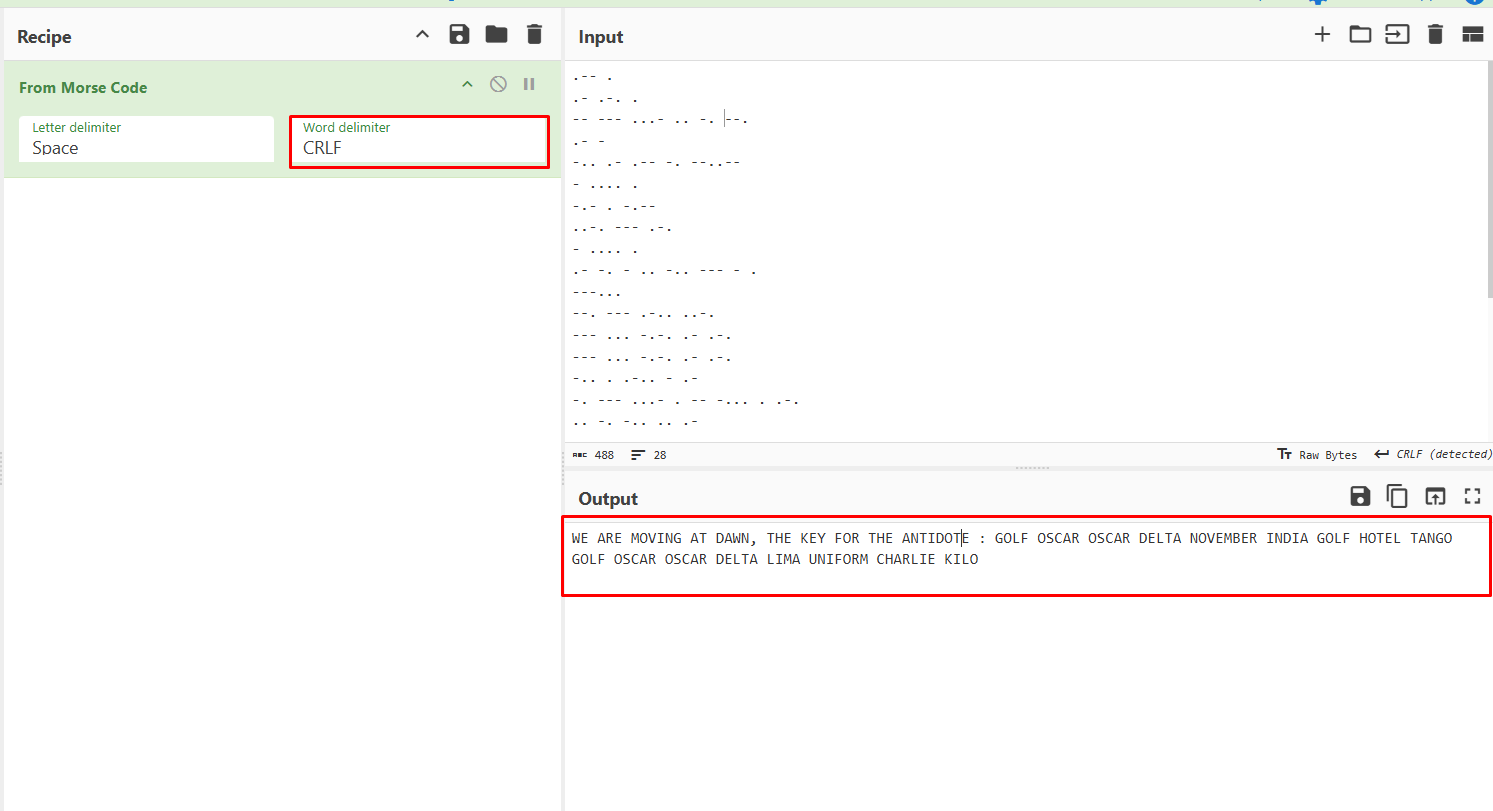This screenshot has width=1493, height=811.
Task: Load a recipe via folder icon
Action: [x=496, y=35]
